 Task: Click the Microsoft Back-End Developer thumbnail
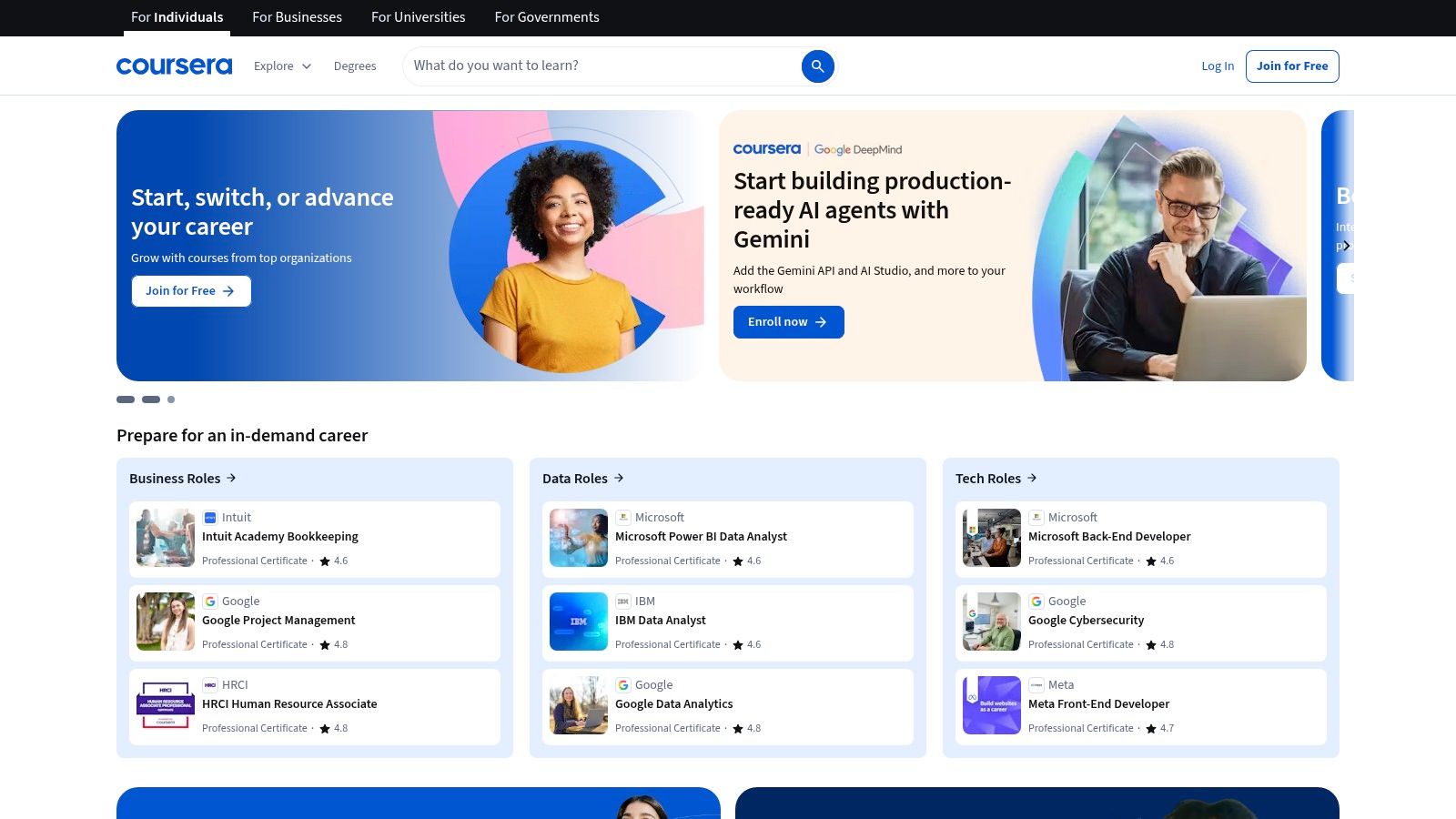992,538
